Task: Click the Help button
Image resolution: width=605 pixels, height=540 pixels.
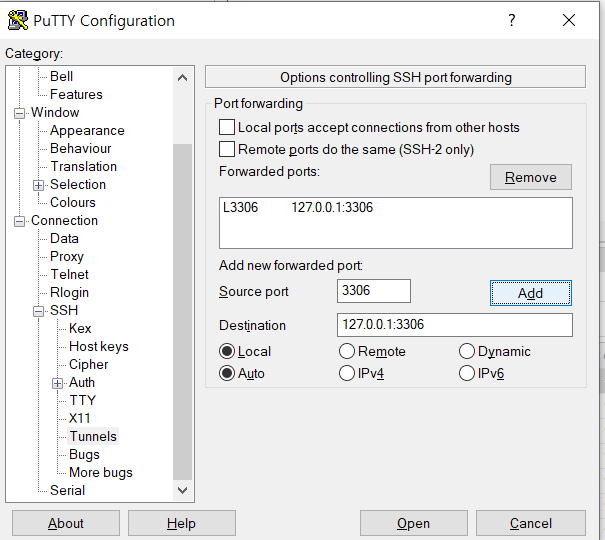Action: (x=182, y=523)
